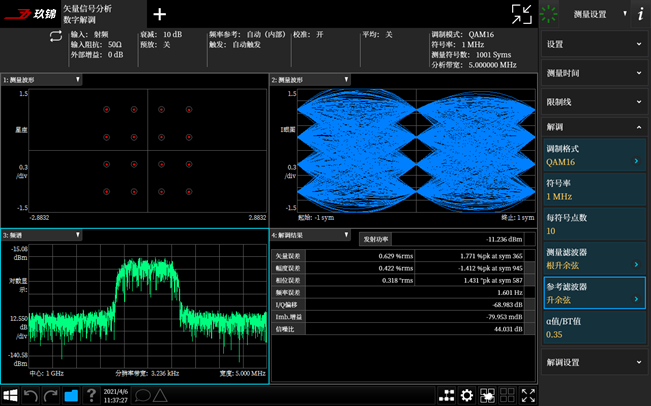Click the 分辨率带宽: 3.236 kHz label

[147, 373]
